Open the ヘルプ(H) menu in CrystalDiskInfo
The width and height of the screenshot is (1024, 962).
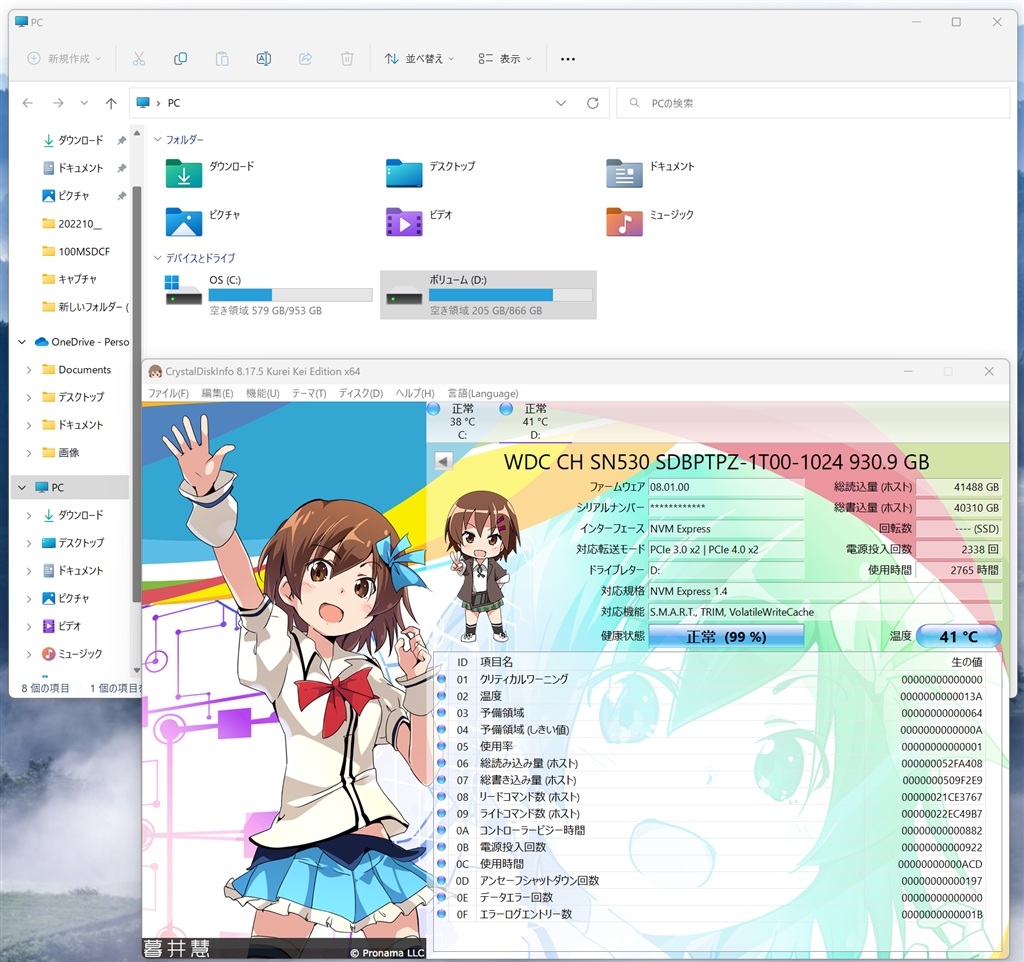415,393
